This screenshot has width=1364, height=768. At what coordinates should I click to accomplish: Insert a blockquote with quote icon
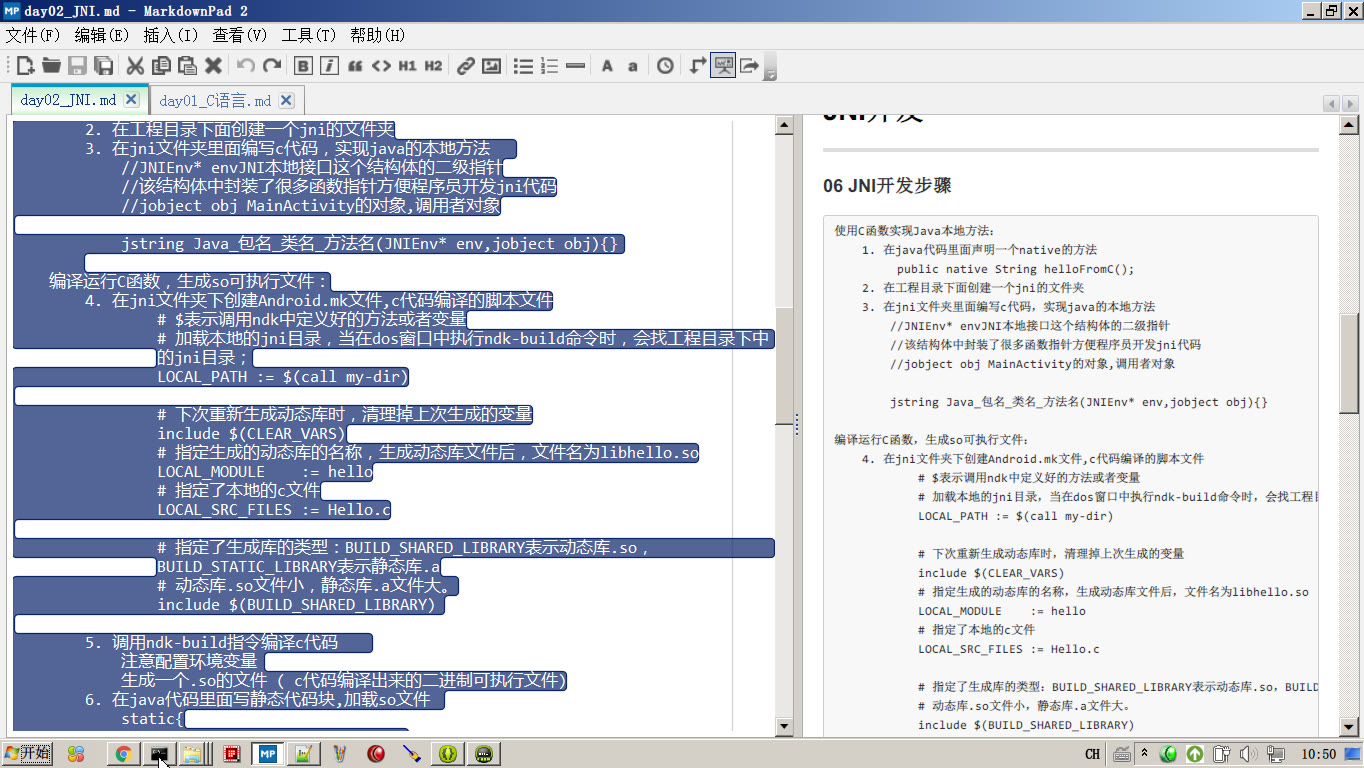(355, 66)
